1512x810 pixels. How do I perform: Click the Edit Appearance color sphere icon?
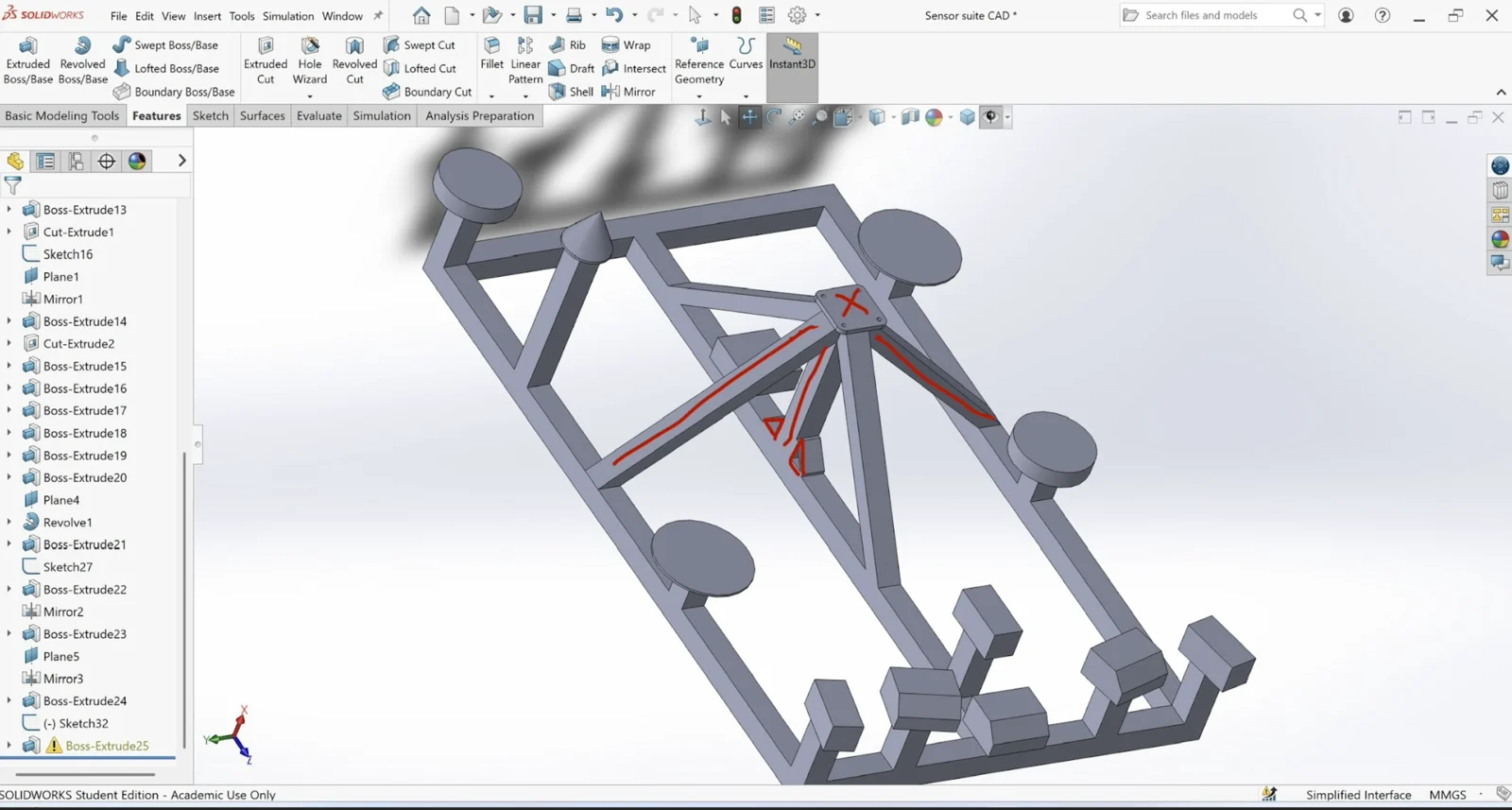[x=934, y=117]
